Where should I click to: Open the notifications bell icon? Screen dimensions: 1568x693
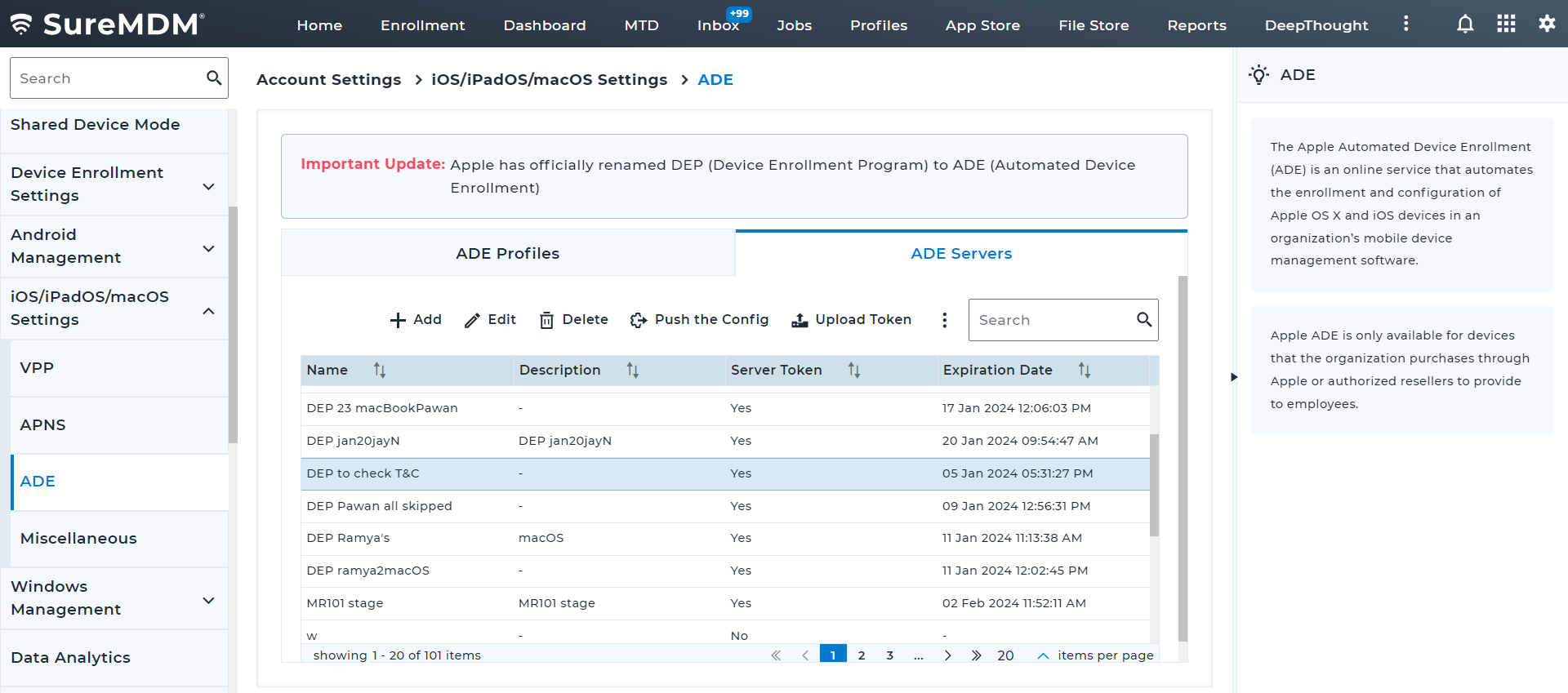point(1465,24)
